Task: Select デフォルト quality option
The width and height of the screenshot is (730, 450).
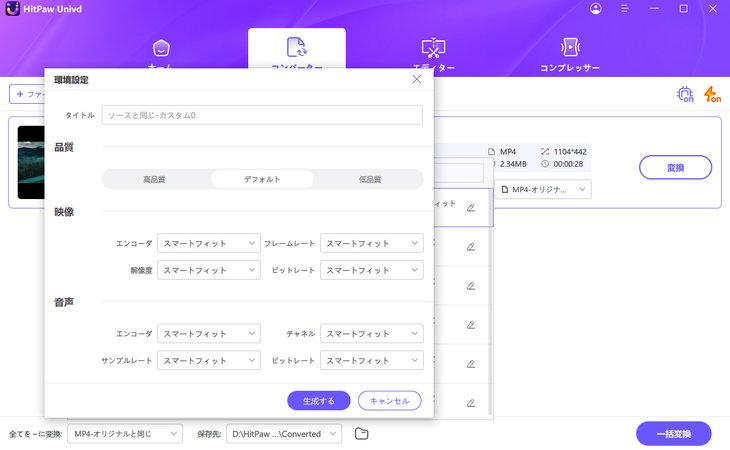Action: tap(262, 179)
